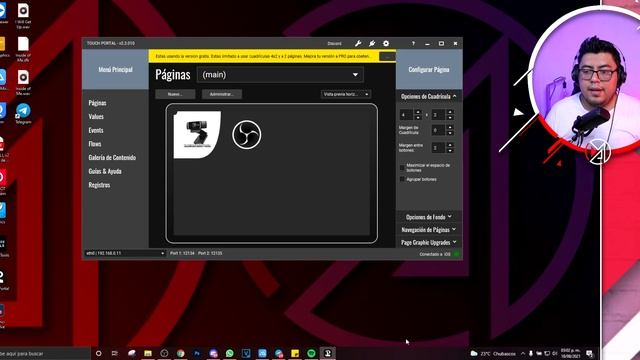Open File Explorer on the taskbar
Screen dimensions: 640x360
(148, 353)
